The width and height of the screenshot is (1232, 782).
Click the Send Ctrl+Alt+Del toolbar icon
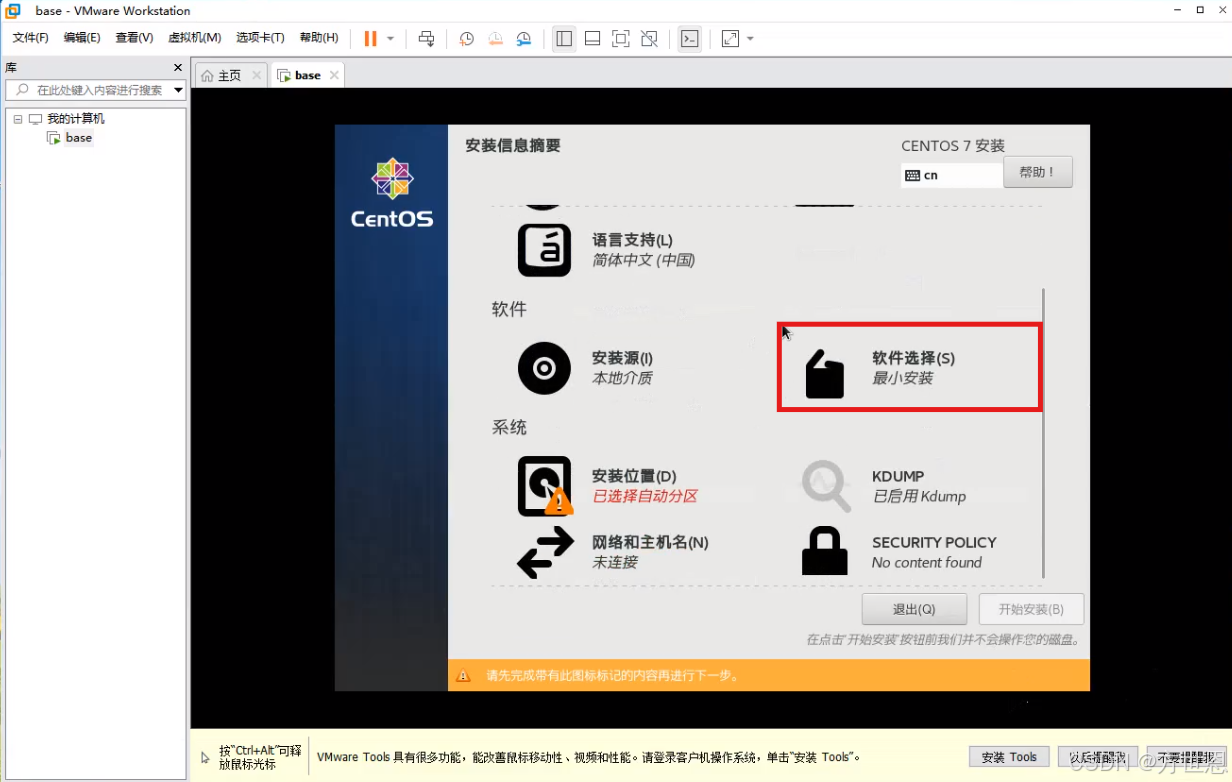coord(426,38)
